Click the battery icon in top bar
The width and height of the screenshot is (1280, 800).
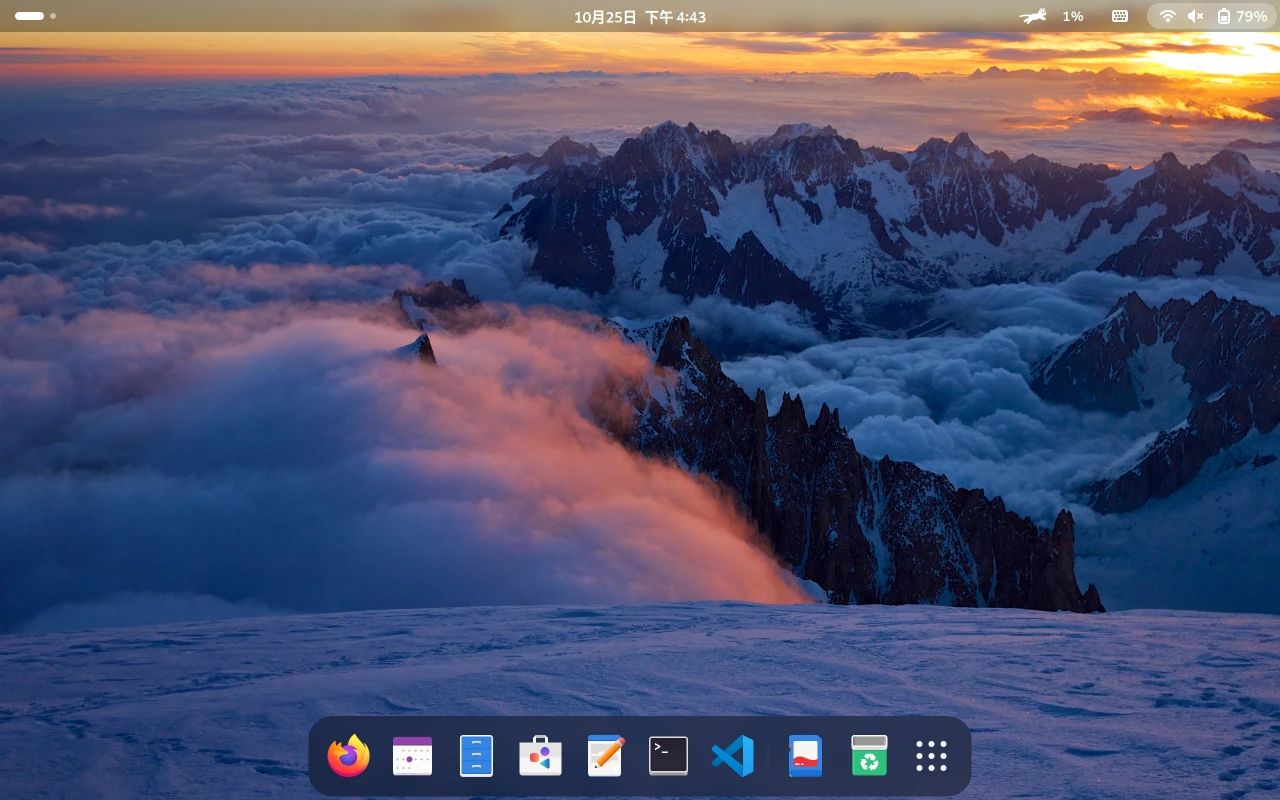[x=1224, y=16]
